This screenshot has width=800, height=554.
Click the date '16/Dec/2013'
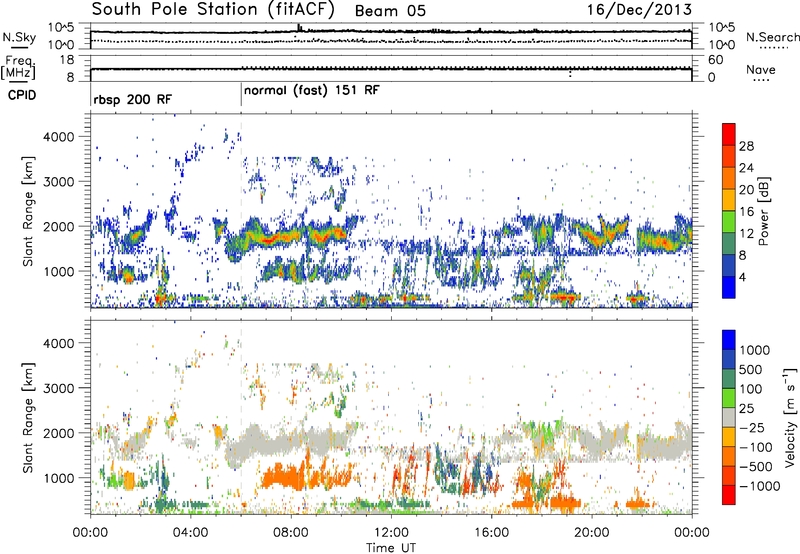click(x=640, y=10)
